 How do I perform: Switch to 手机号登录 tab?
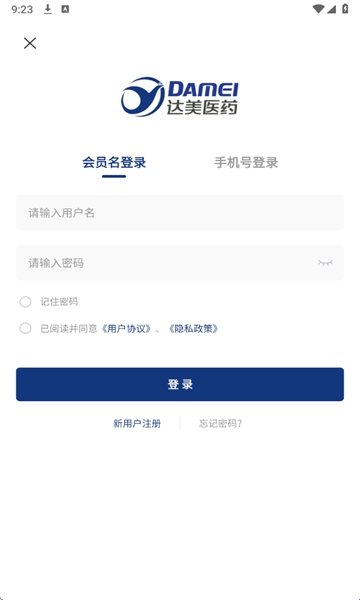(246, 163)
